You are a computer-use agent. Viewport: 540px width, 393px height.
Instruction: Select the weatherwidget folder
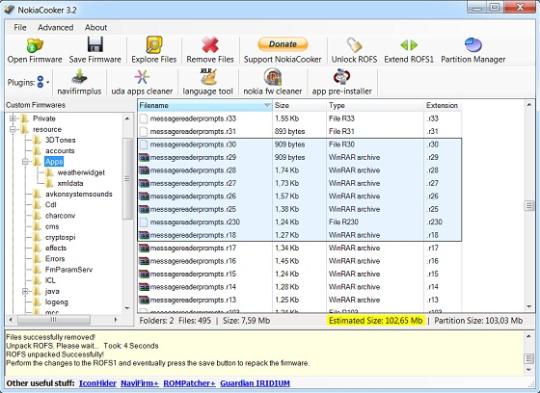(81, 173)
